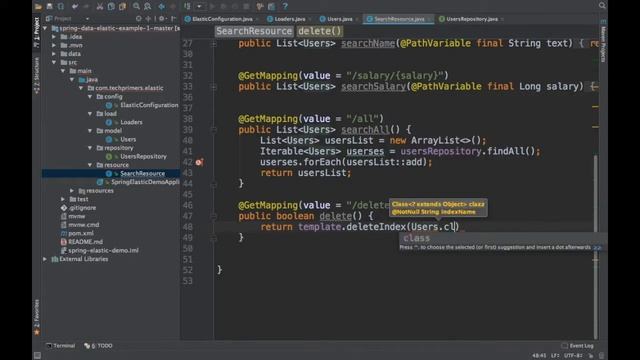640x360 pixels.
Task: Open the TODO tool window
Action: point(98,346)
